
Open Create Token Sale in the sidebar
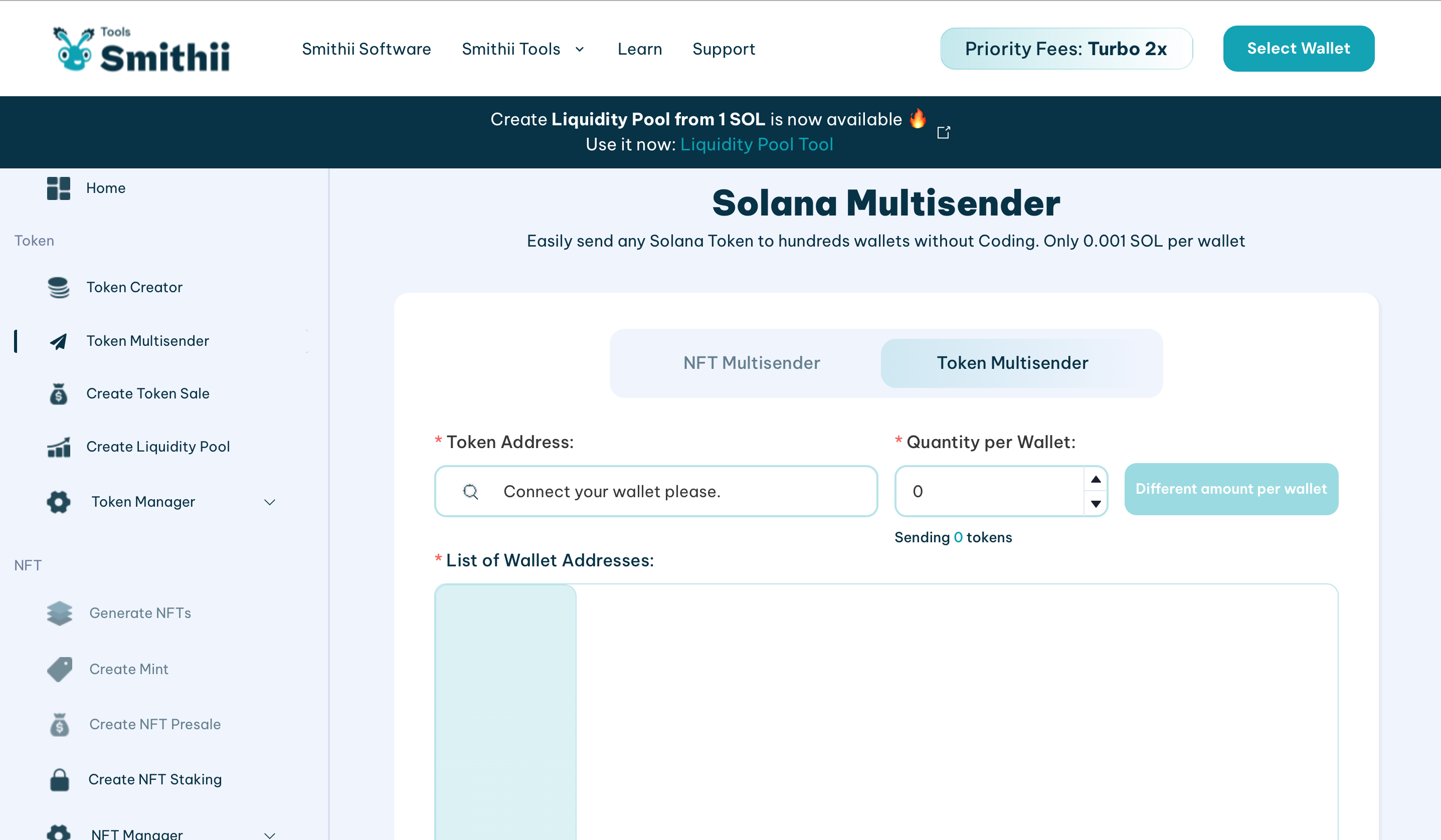click(147, 394)
